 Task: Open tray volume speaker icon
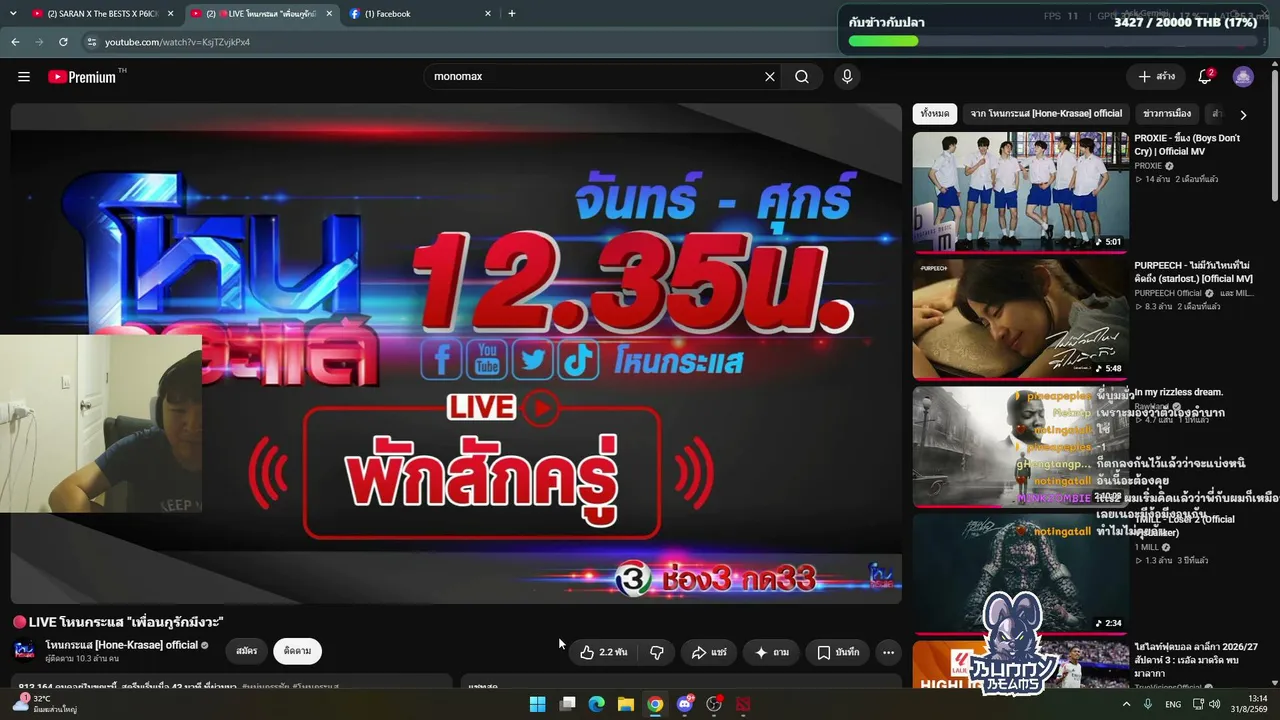click(x=1215, y=704)
